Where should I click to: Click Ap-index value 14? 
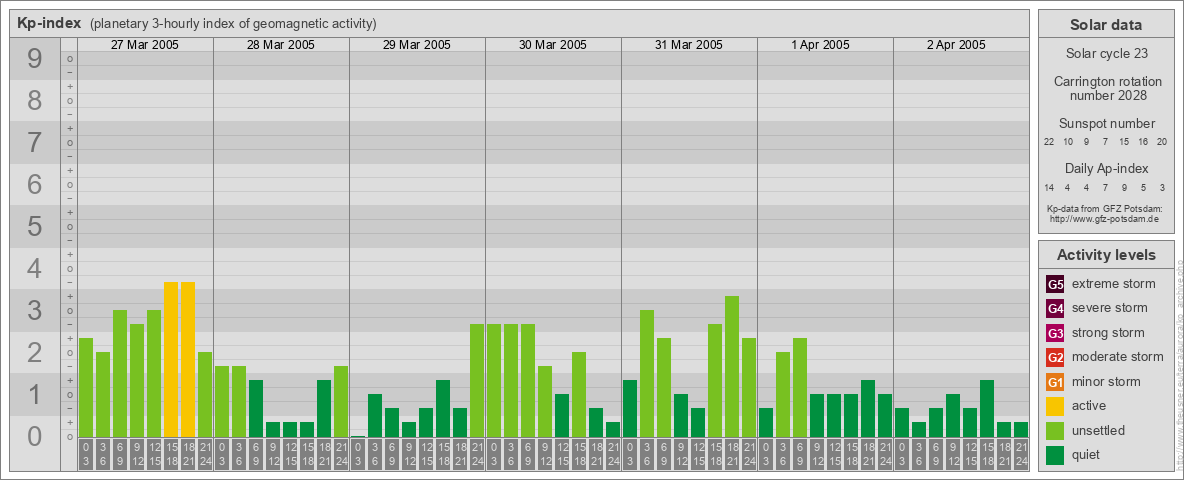(1049, 187)
